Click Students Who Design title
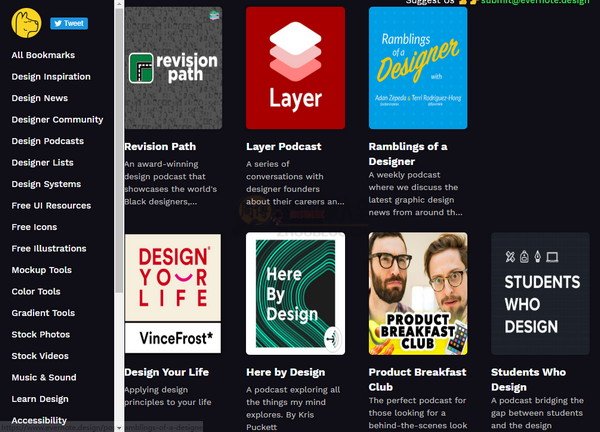Image resolution: width=600 pixels, height=432 pixels. point(528,380)
